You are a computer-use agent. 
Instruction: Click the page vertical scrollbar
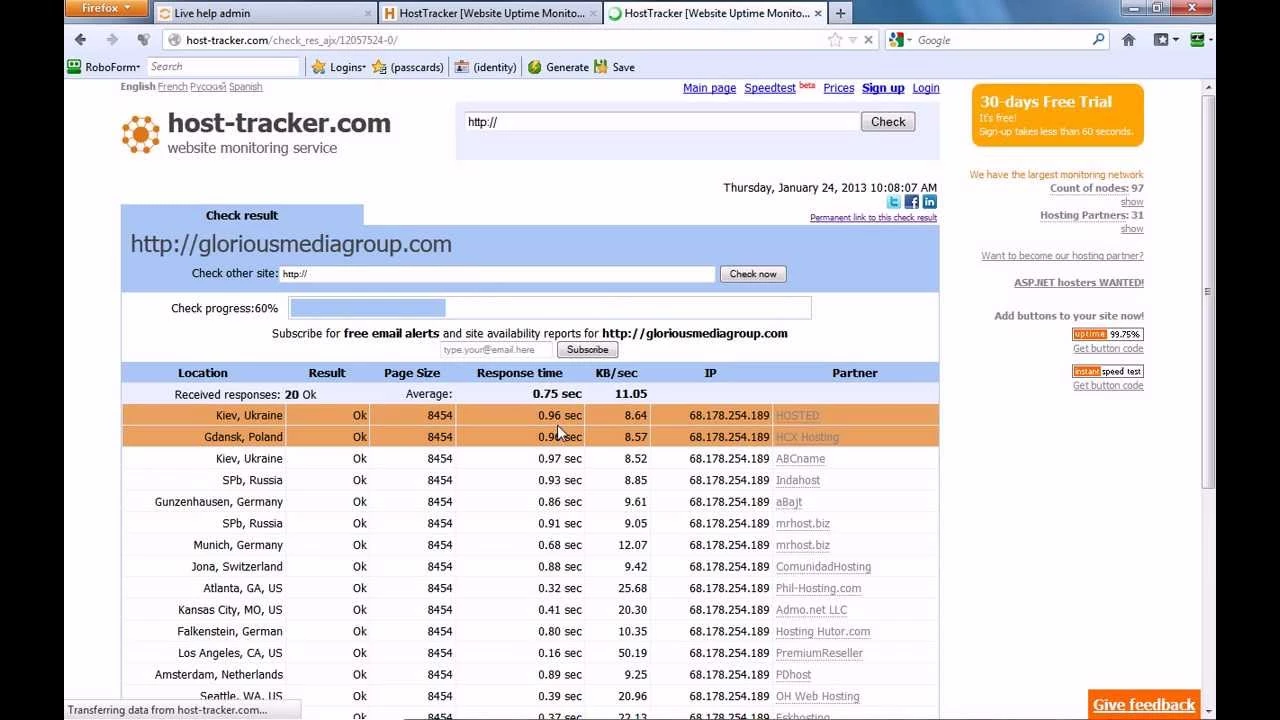[1208, 290]
